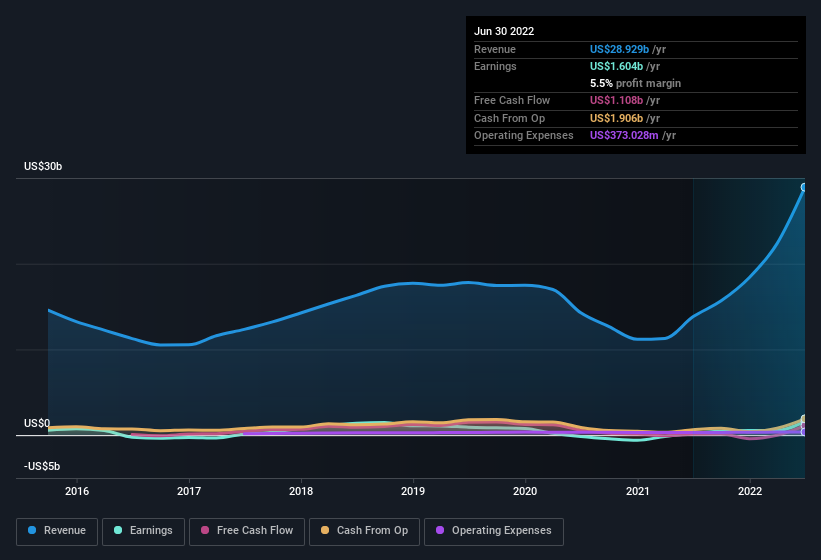This screenshot has height=560, width=821.
Task: Toggle the Cash From Op legend button
Action: (364, 531)
